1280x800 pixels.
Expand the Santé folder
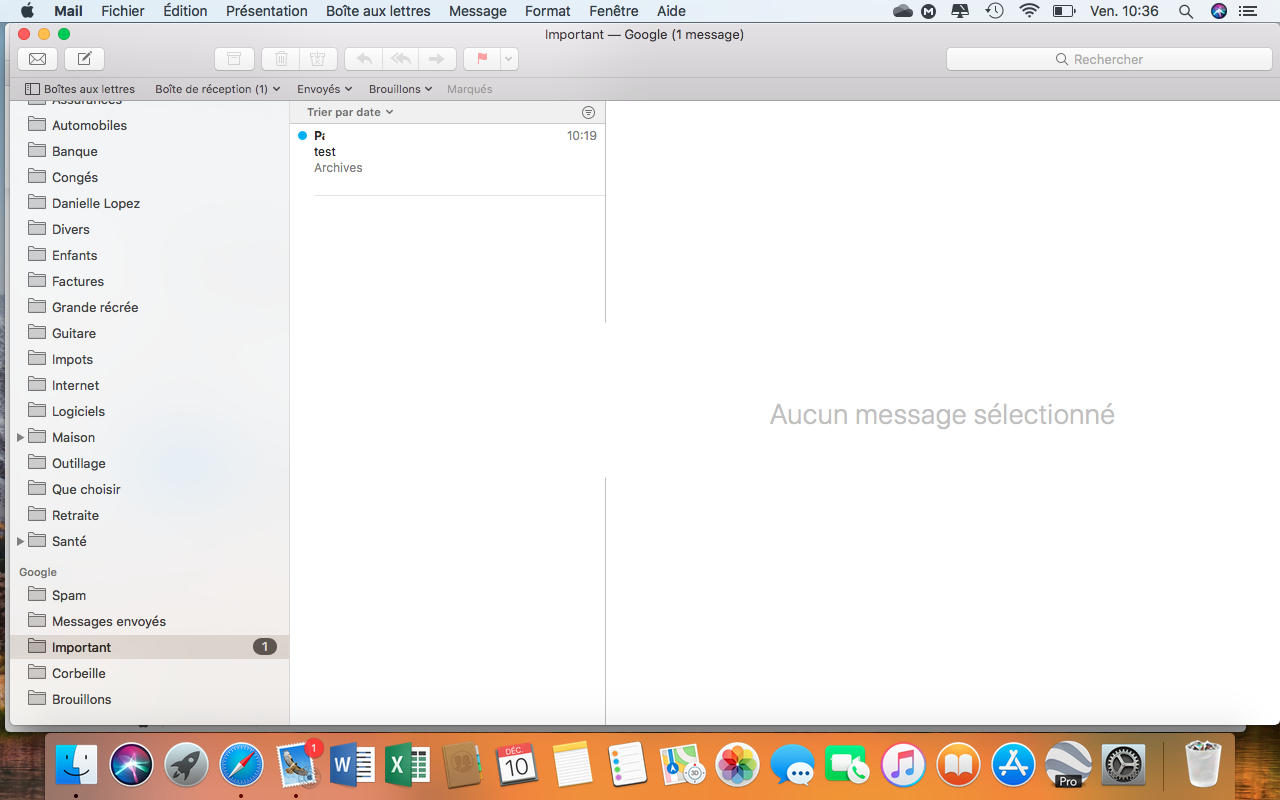click(x=20, y=541)
